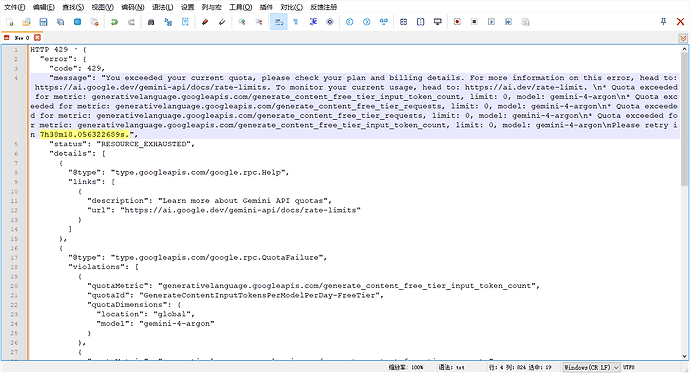Run macro multiple times fast-forward button
690x373 pixels.
tap(508, 22)
